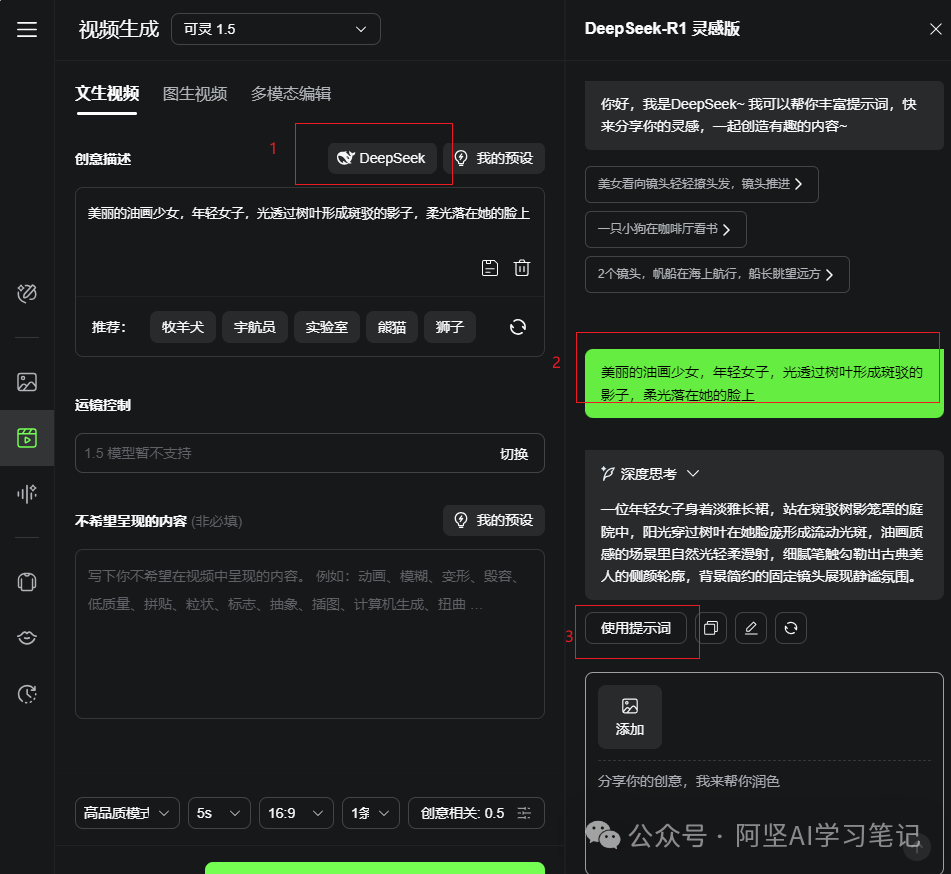This screenshot has height=874, width=951.
Task: Regenerate the DeepSeek prompt
Action: (791, 628)
